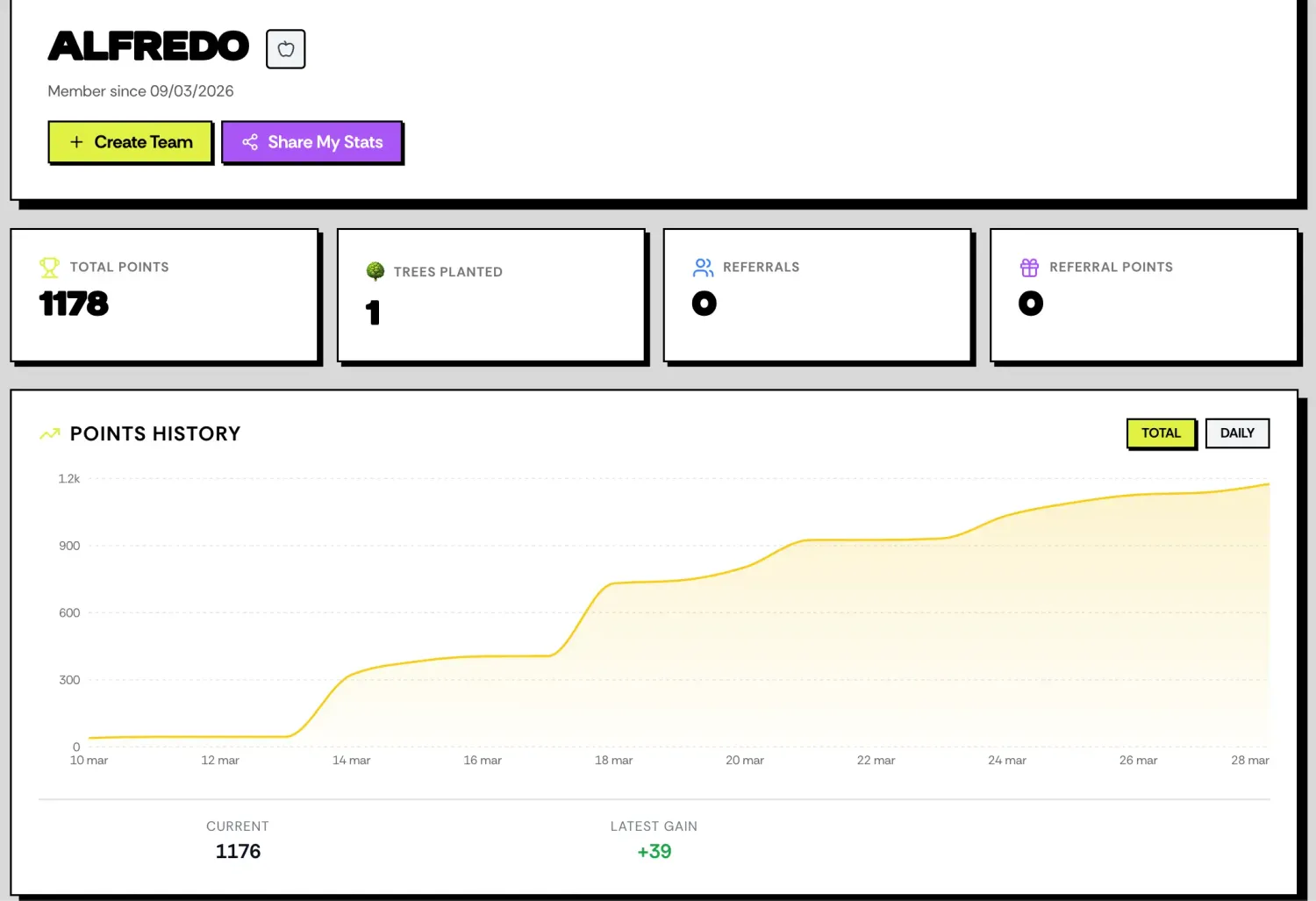Image resolution: width=1316 pixels, height=901 pixels.
Task: Open the Create Team form
Action: (x=130, y=141)
